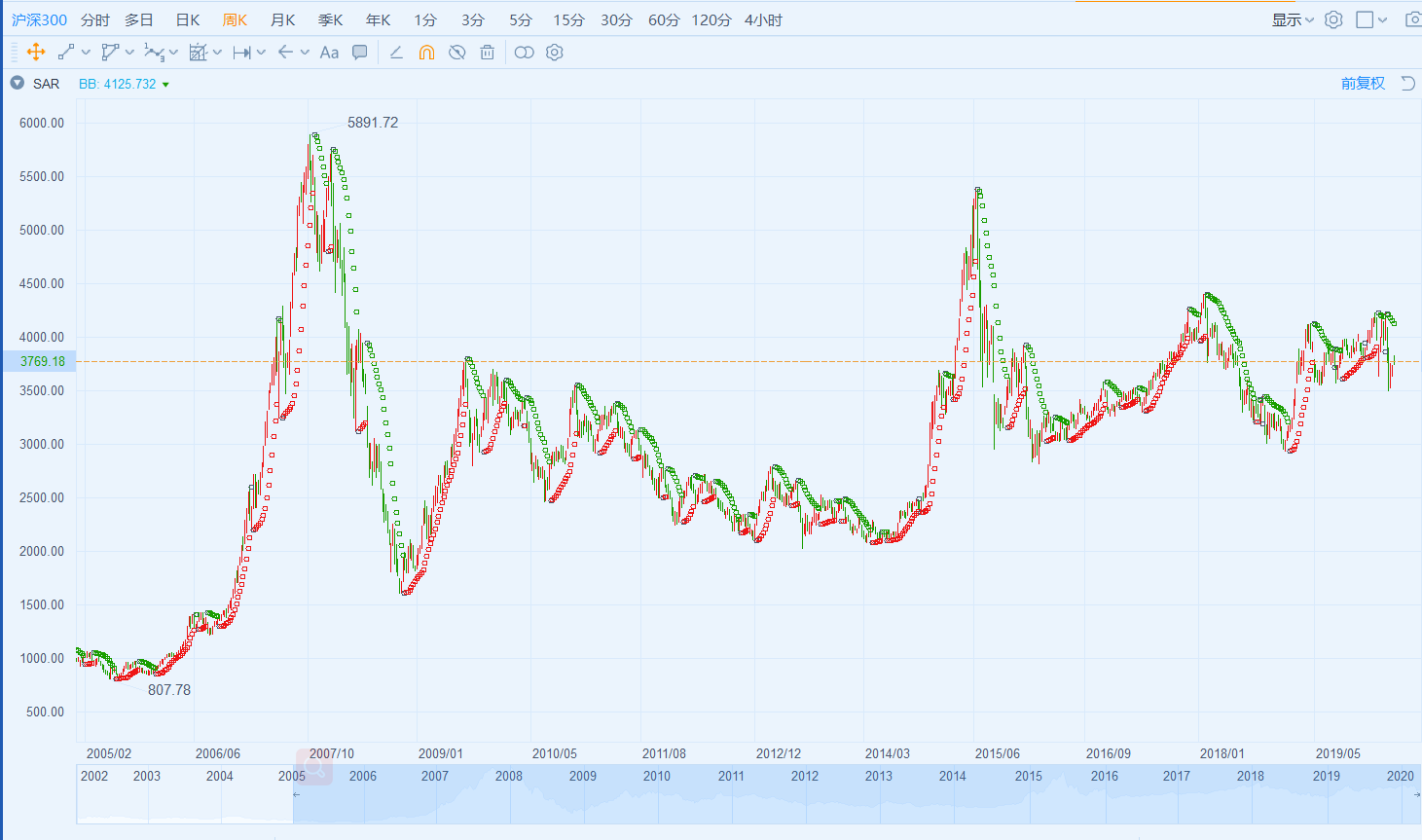Select the 60分 interval
Image resolution: width=1422 pixels, height=840 pixels.
tap(664, 19)
